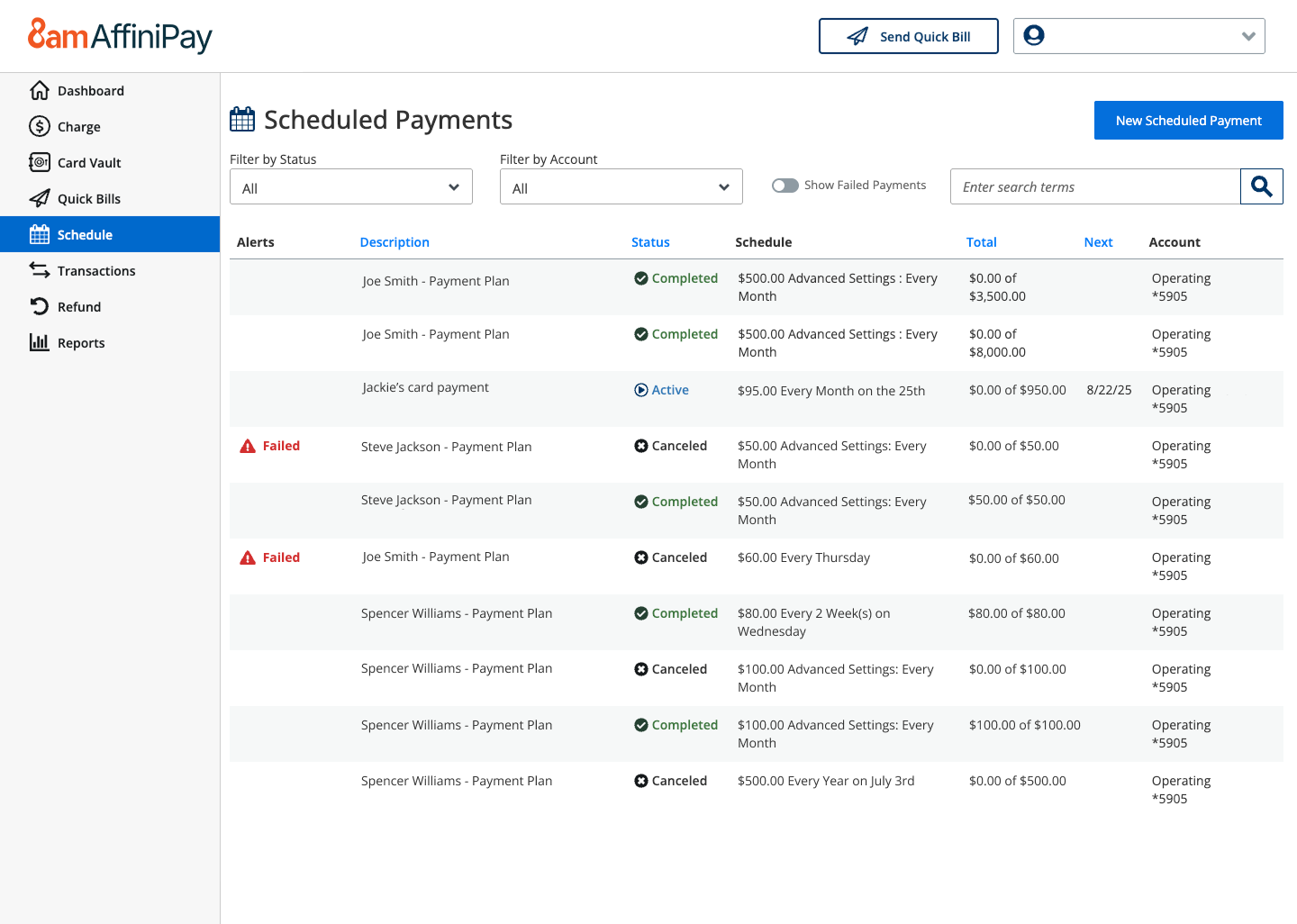Click the Card Vault safe icon
Viewport: 1297px width, 924px height.
click(x=40, y=163)
